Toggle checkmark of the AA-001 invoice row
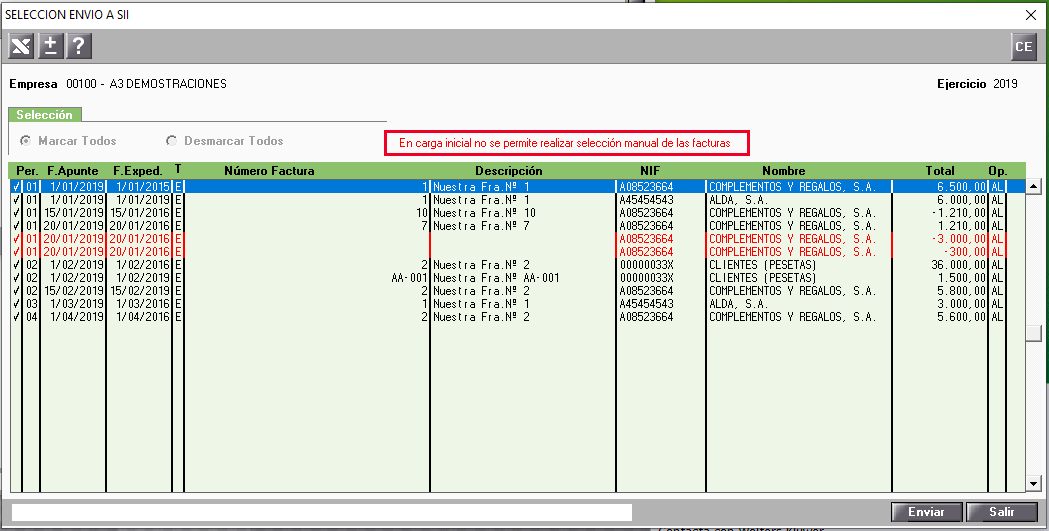Image resolution: width=1049 pixels, height=531 pixels. pyautogui.click(x=16, y=278)
